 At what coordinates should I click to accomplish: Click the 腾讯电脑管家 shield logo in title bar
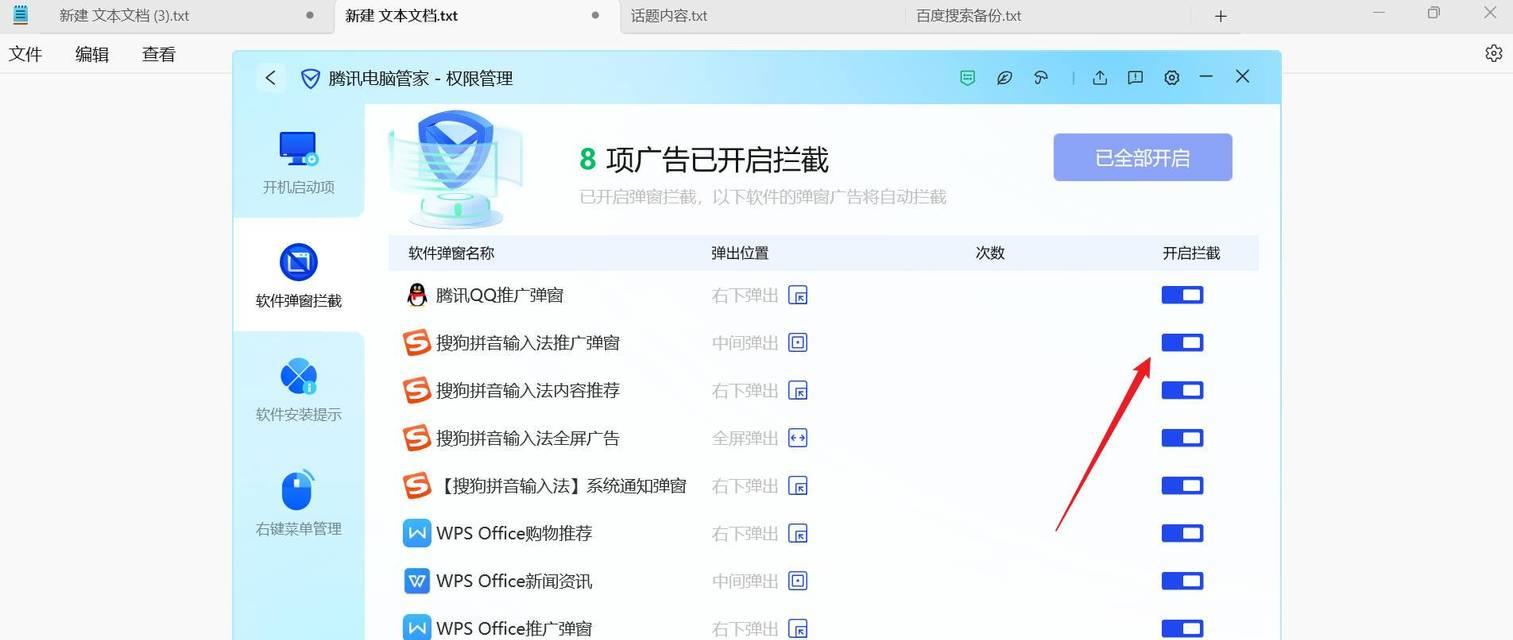[310, 78]
